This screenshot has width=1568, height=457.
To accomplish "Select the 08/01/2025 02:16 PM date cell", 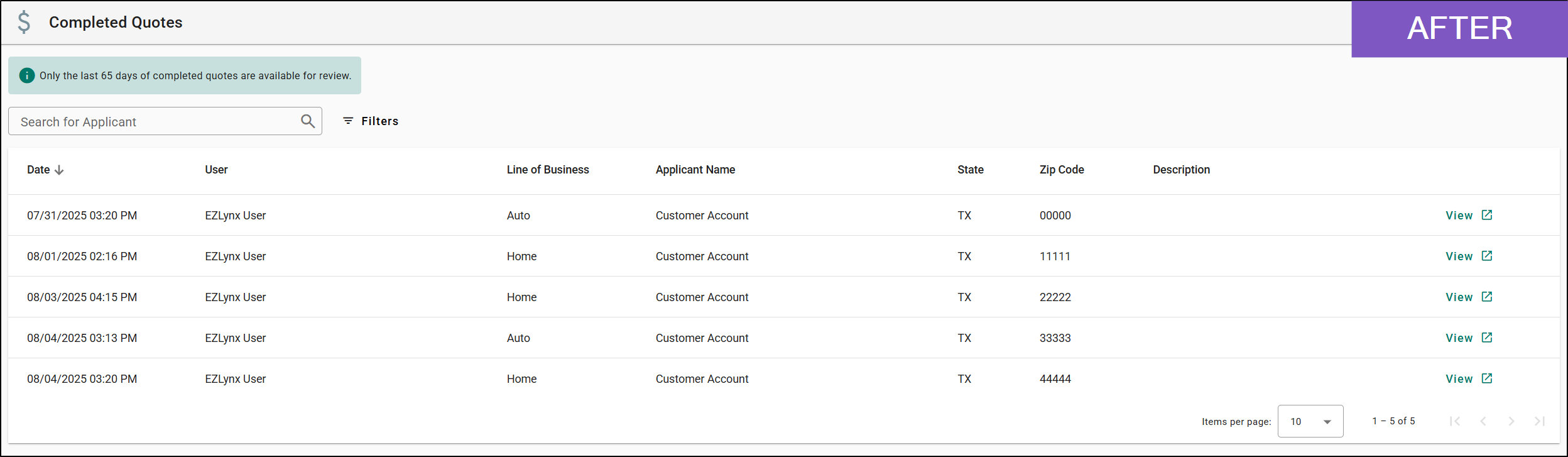I will pos(82,256).
